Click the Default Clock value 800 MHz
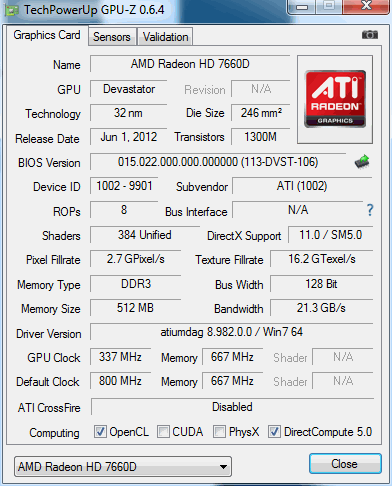Image resolution: width=392 pixels, height=486 pixels. [x=120, y=381]
